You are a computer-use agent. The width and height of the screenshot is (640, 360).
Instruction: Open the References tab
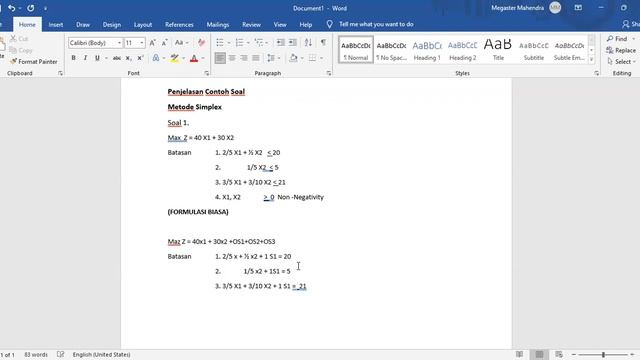coord(179,24)
